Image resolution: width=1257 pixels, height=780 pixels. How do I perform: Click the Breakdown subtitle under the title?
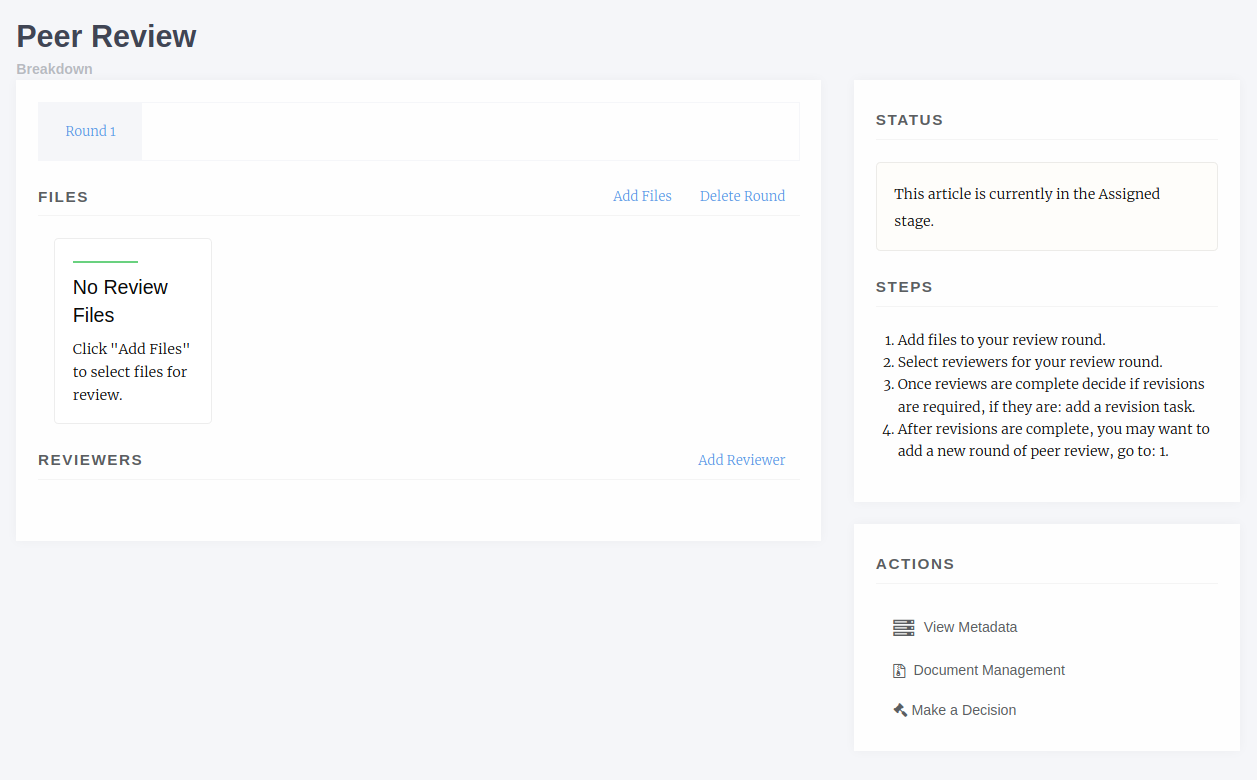pos(54,69)
